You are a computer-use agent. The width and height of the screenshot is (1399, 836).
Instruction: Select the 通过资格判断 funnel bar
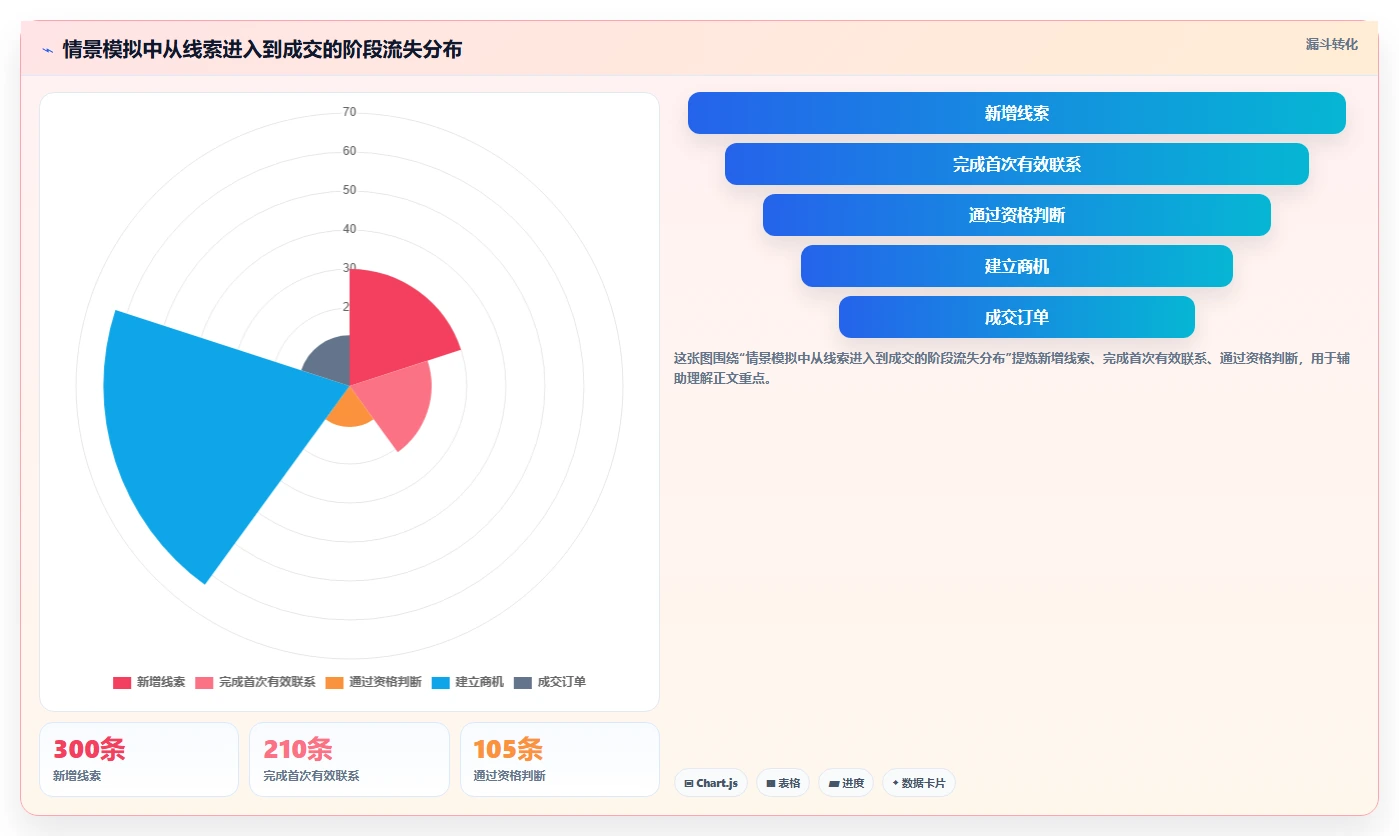(x=1016, y=215)
